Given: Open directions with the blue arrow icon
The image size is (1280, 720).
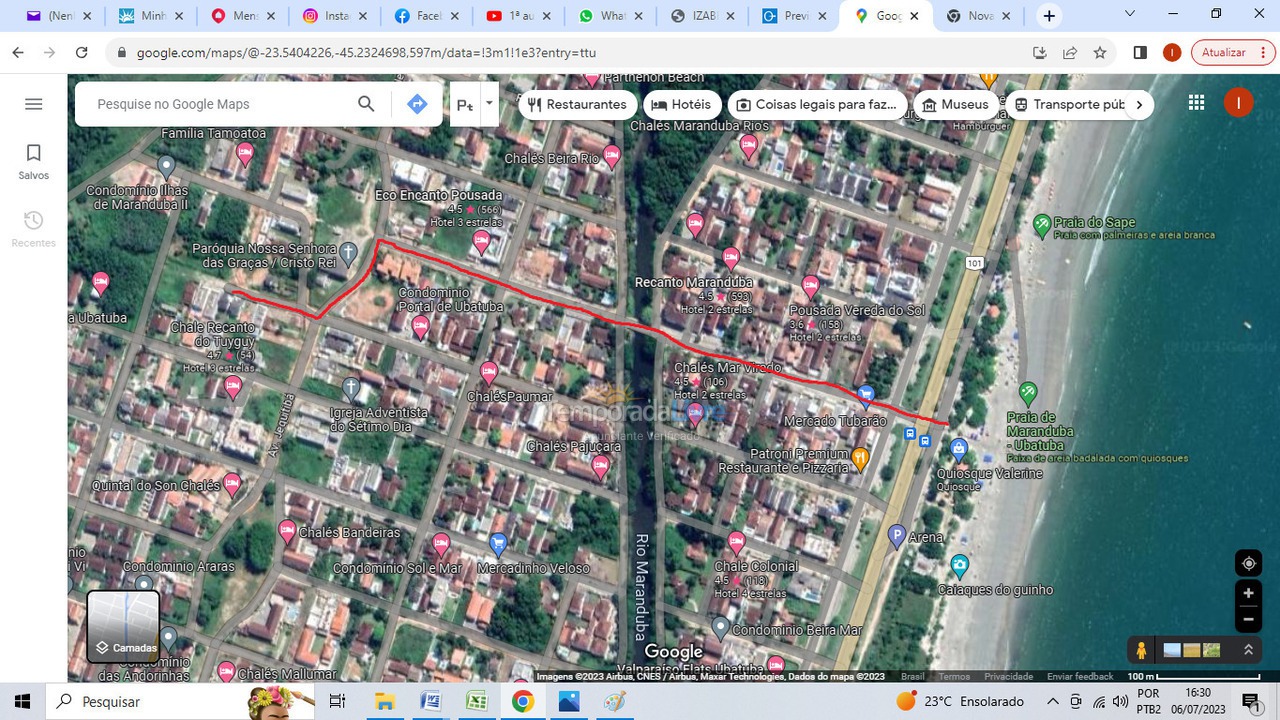Looking at the screenshot, I should [x=417, y=104].
